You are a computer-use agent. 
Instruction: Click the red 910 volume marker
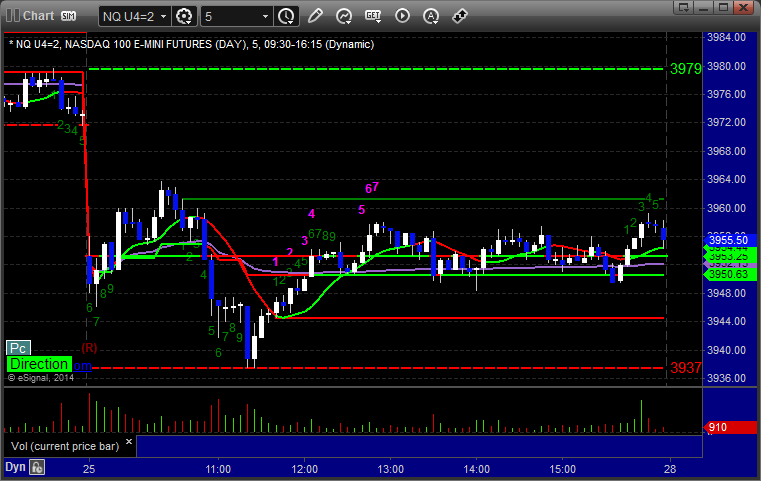click(x=729, y=428)
